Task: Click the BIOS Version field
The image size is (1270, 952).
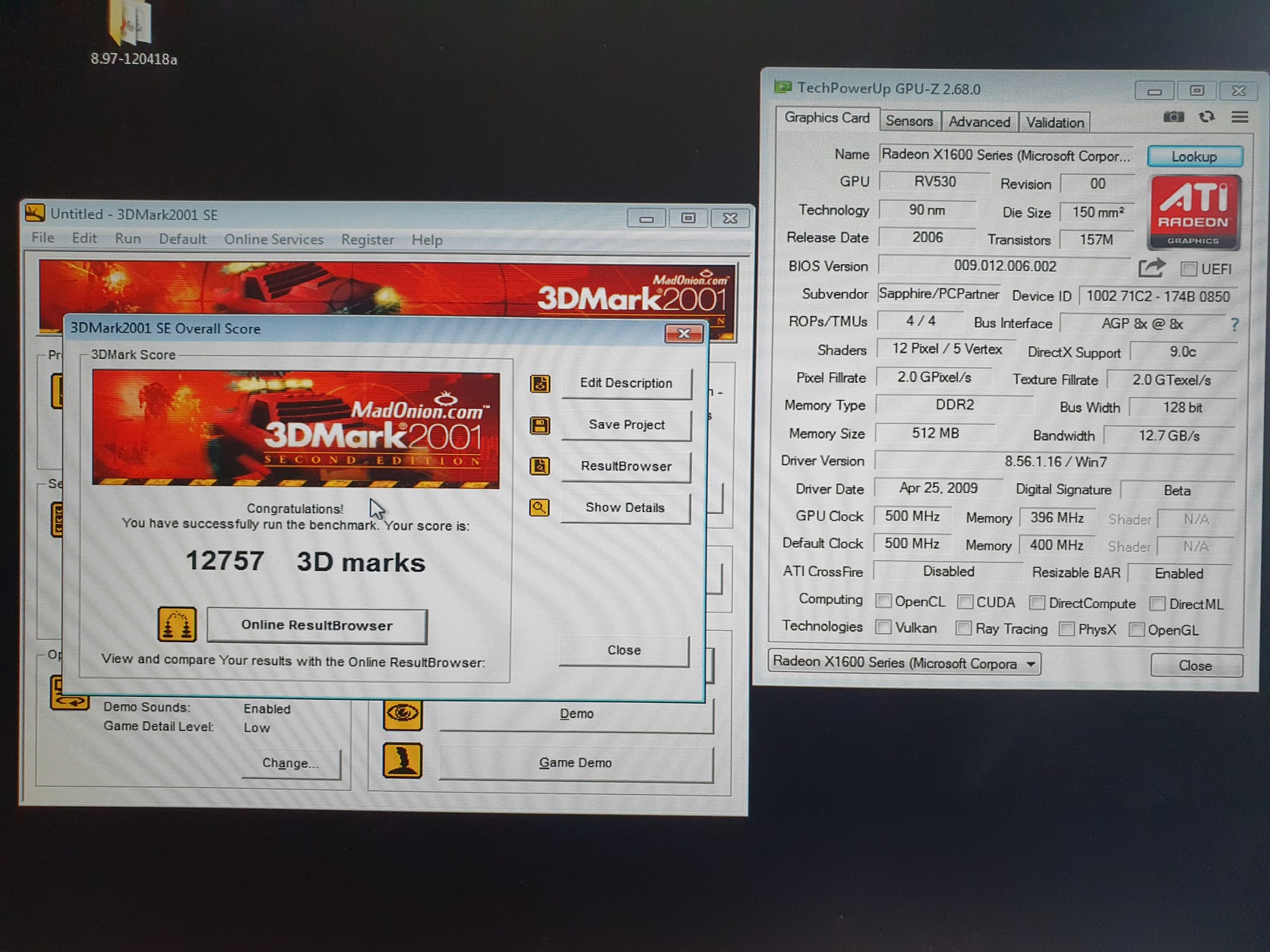Action: [x=1005, y=266]
